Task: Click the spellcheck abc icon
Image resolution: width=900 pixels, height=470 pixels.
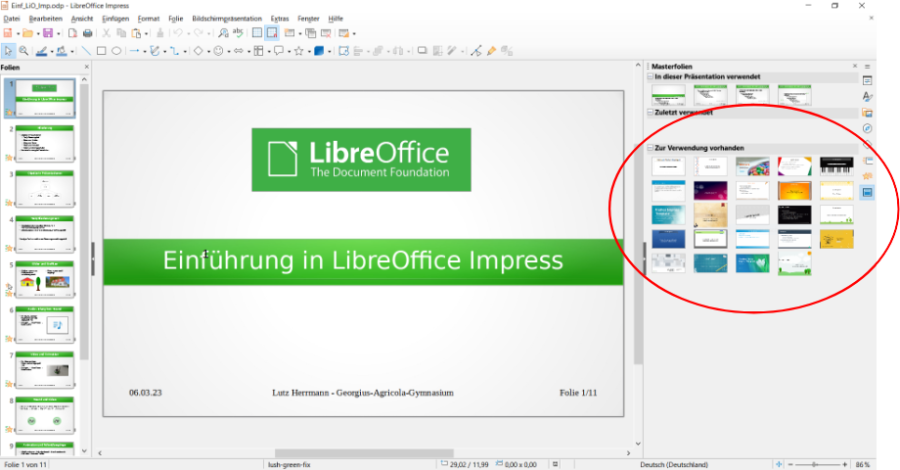Action: click(239, 33)
